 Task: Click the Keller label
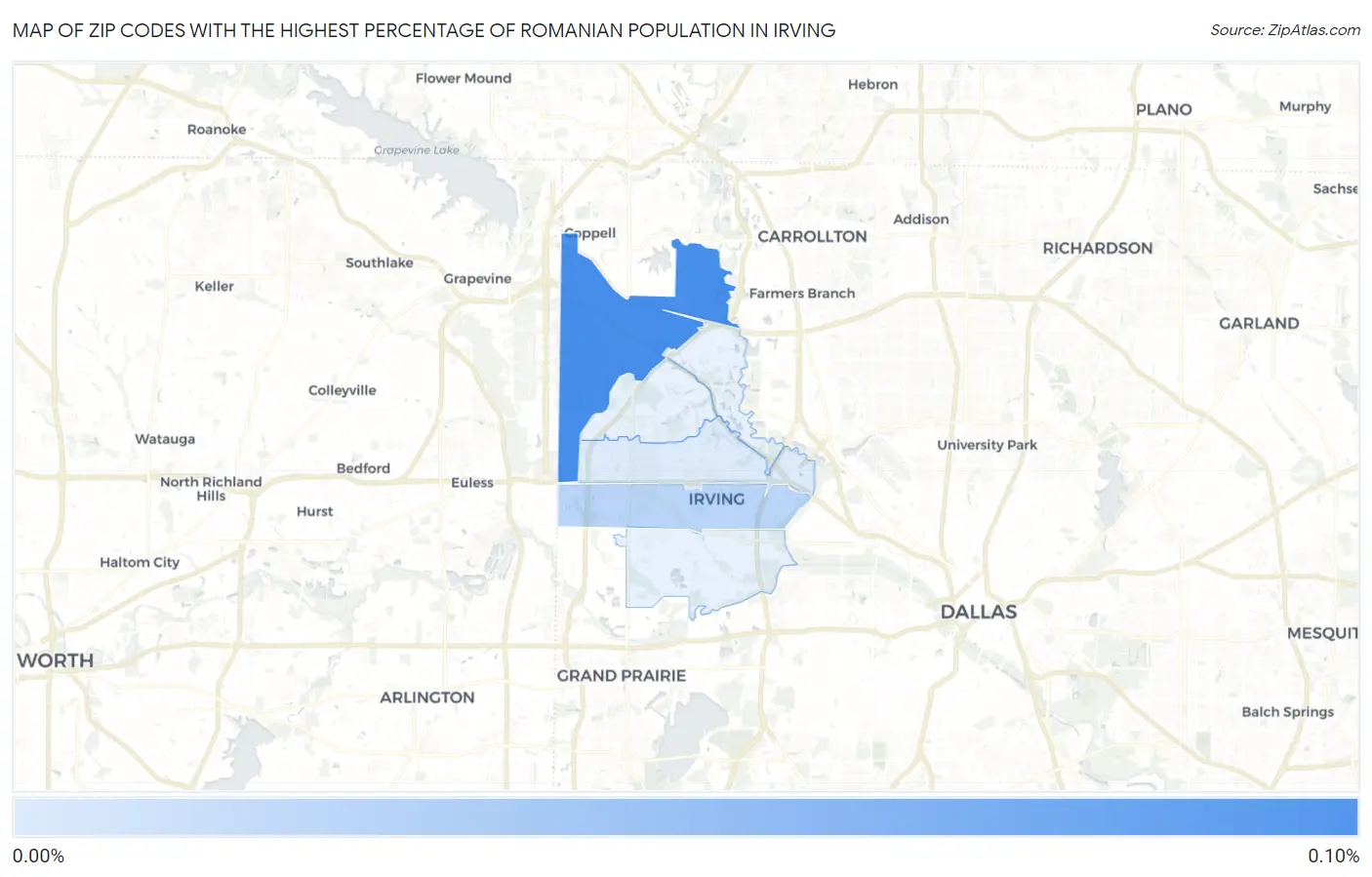[215, 286]
